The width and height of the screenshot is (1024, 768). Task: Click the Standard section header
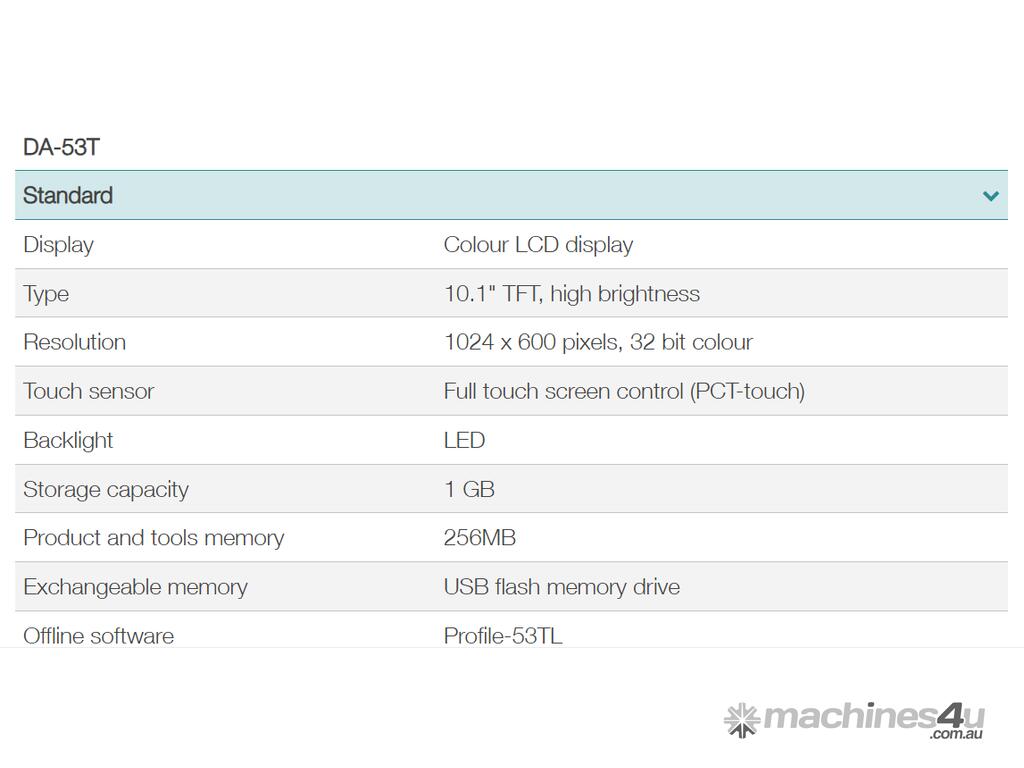[68, 196]
